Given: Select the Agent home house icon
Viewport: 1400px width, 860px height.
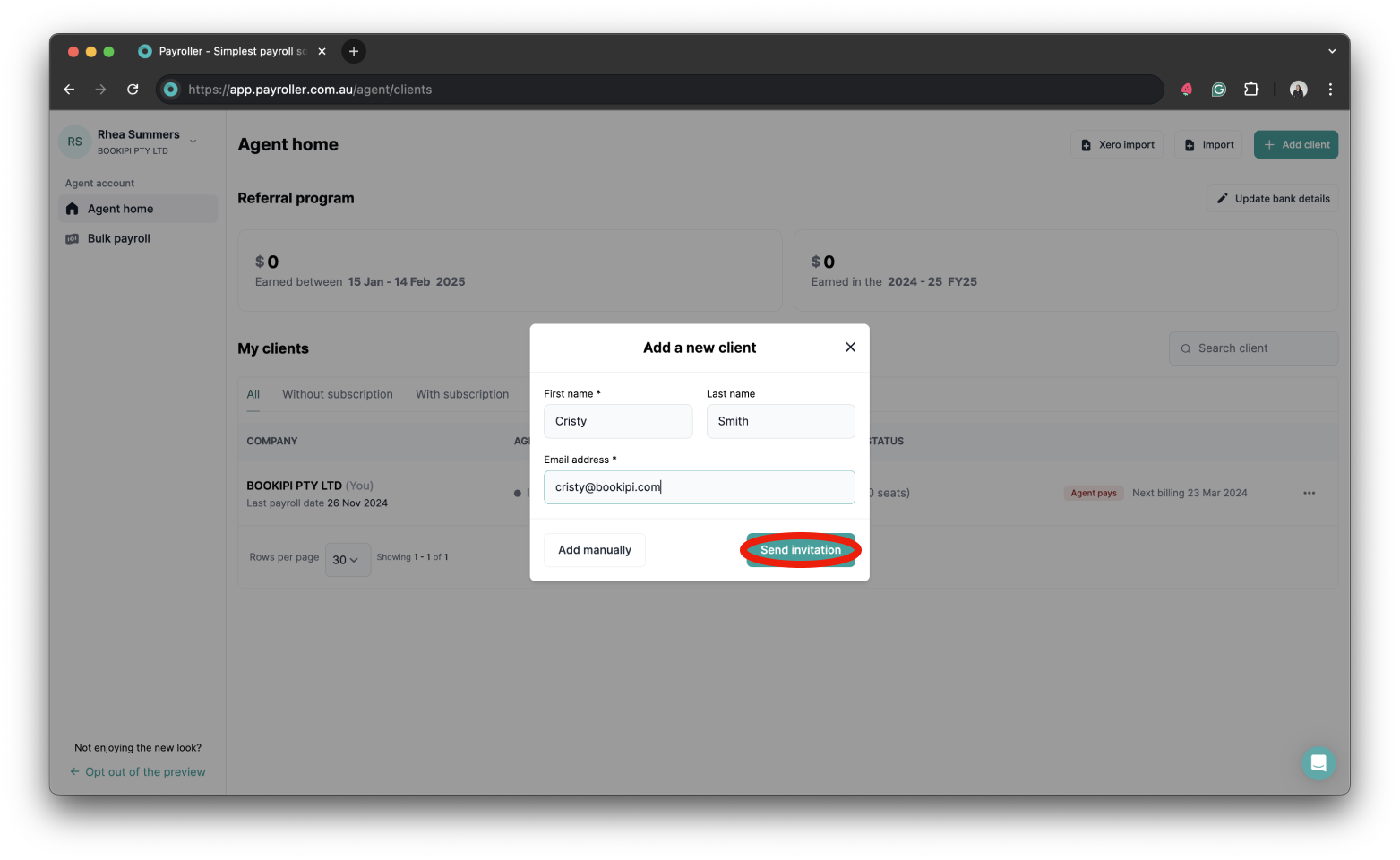Looking at the screenshot, I should (72, 208).
